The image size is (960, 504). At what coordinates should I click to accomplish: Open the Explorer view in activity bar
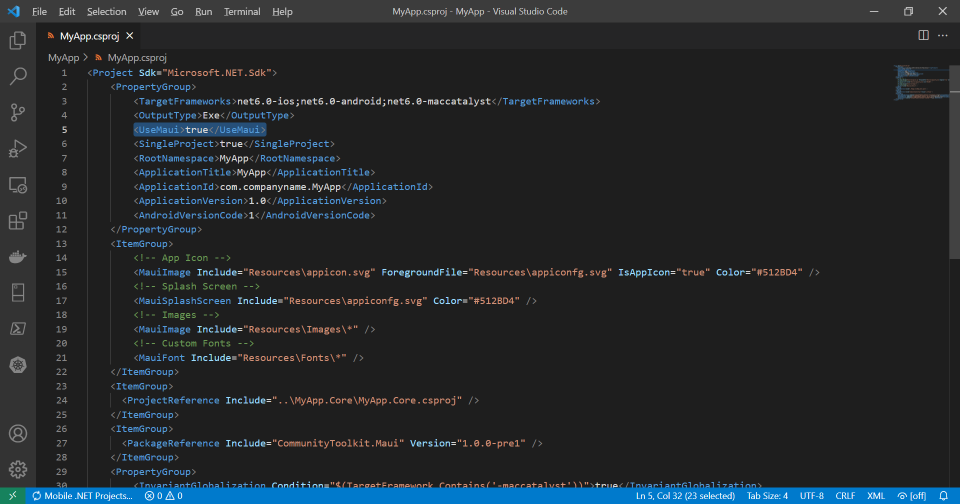[17, 41]
